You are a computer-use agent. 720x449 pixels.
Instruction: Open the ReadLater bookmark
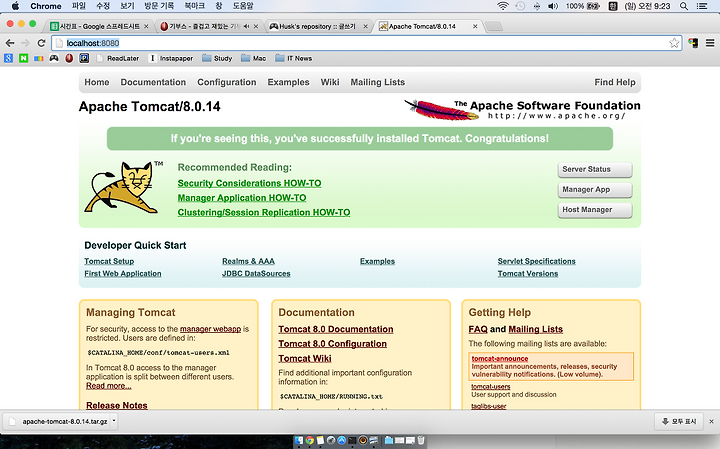[x=118, y=58]
